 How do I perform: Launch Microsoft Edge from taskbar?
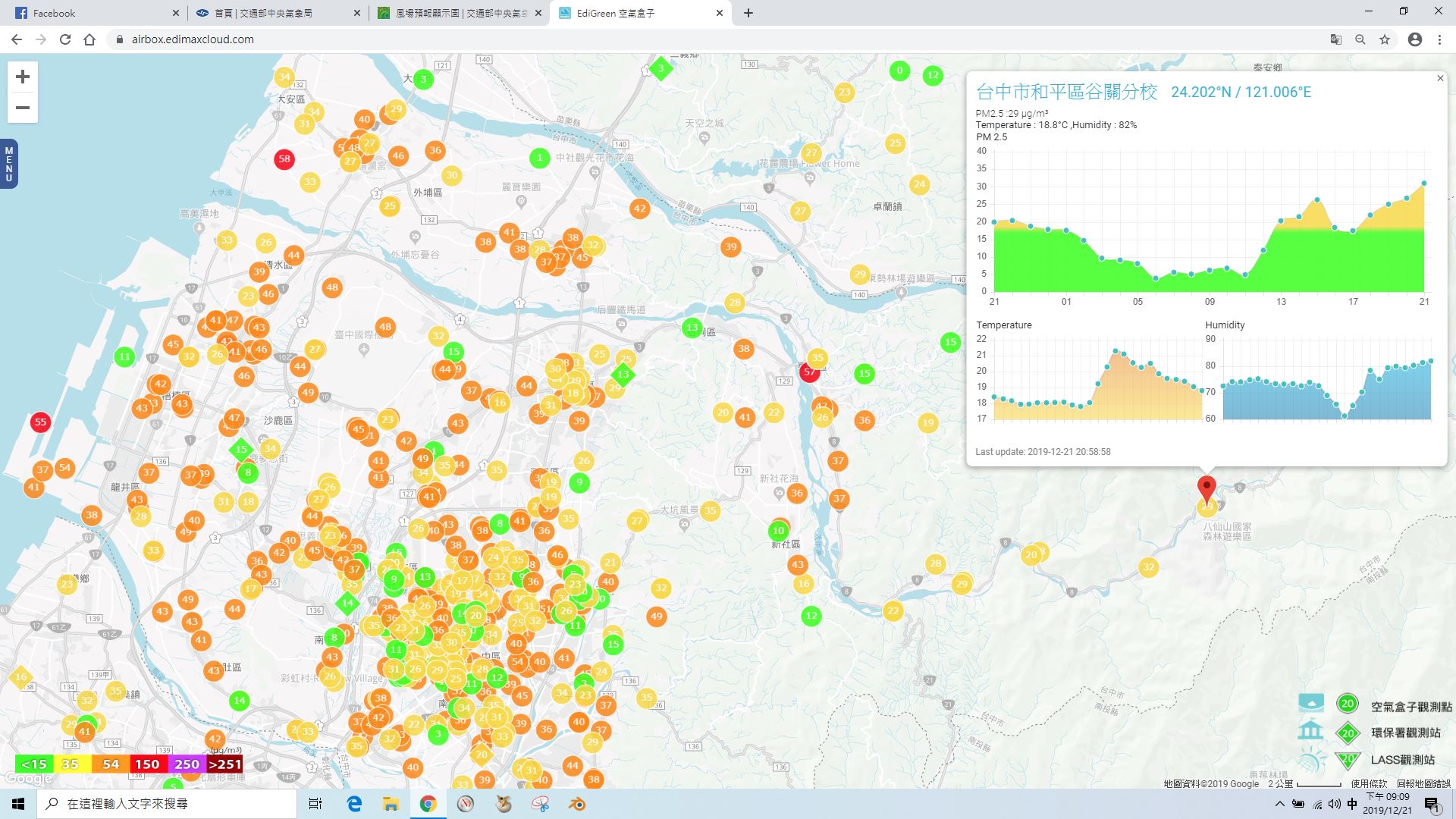click(x=354, y=804)
